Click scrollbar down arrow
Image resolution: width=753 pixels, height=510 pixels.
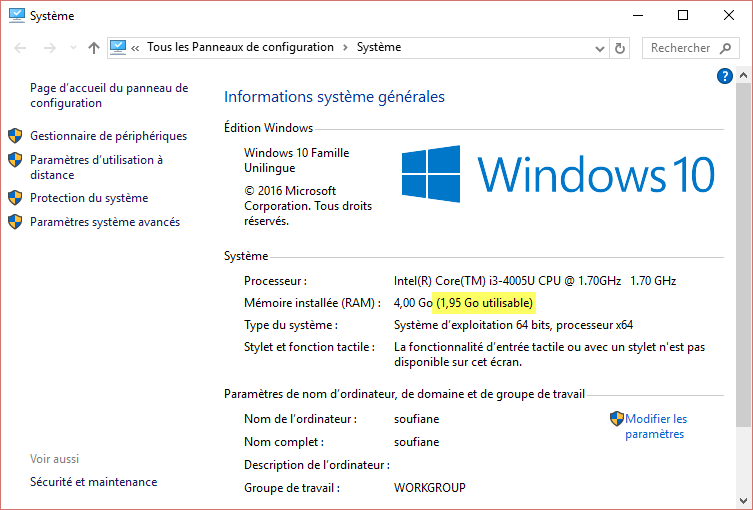[743, 501]
